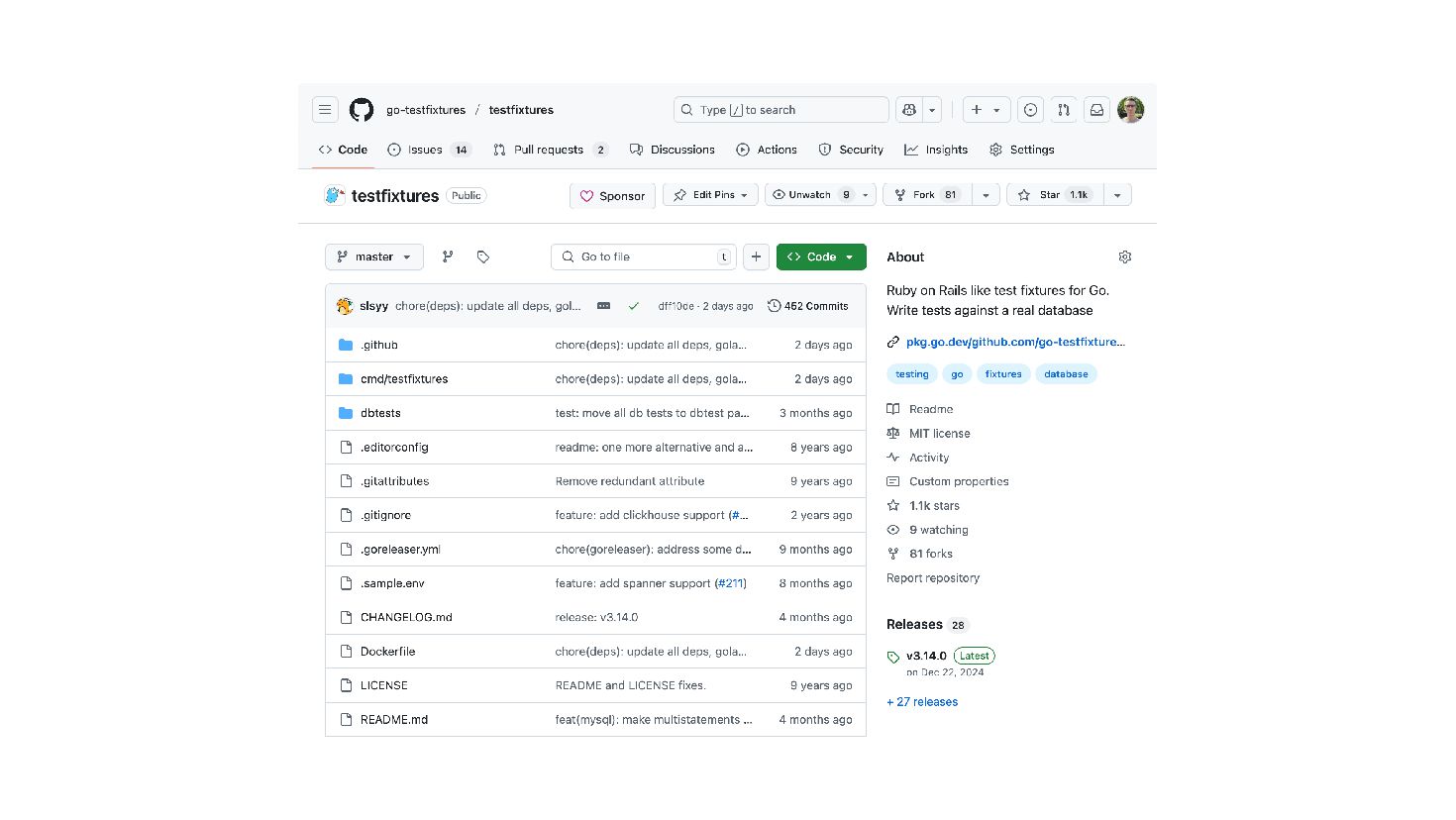This screenshot has width=1456, height=820.
Task: Open v3.14.0 latest release
Action: click(926, 656)
